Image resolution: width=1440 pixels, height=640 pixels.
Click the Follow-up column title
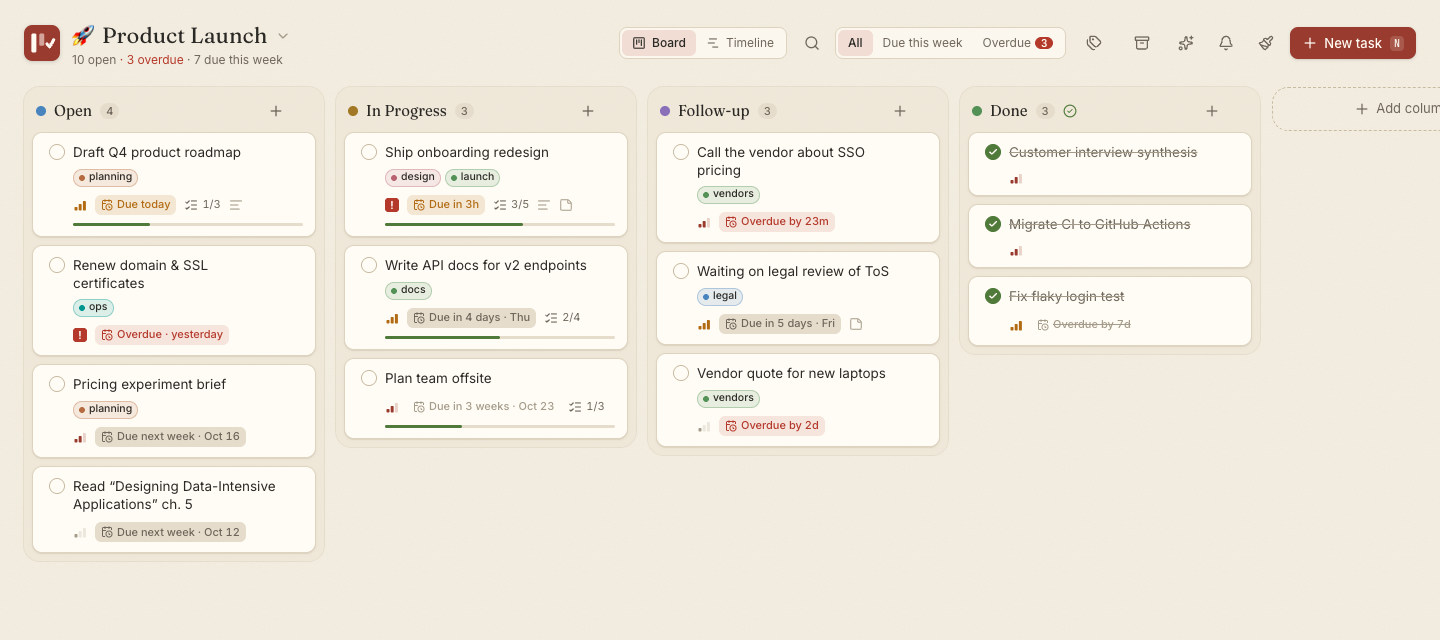tap(713, 111)
